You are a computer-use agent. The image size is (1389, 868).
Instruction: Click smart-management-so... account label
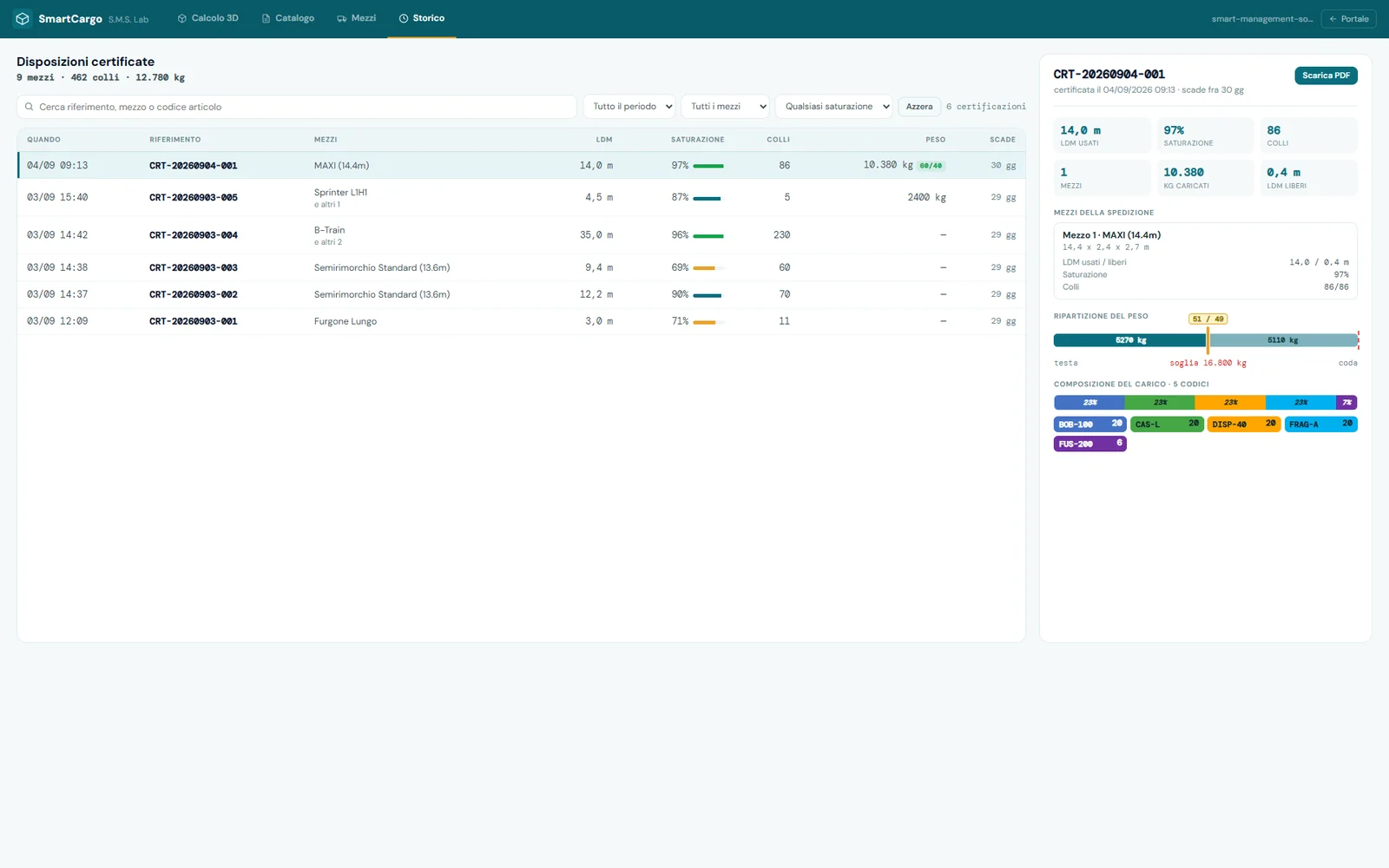pyautogui.click(x=1262, y=19)
